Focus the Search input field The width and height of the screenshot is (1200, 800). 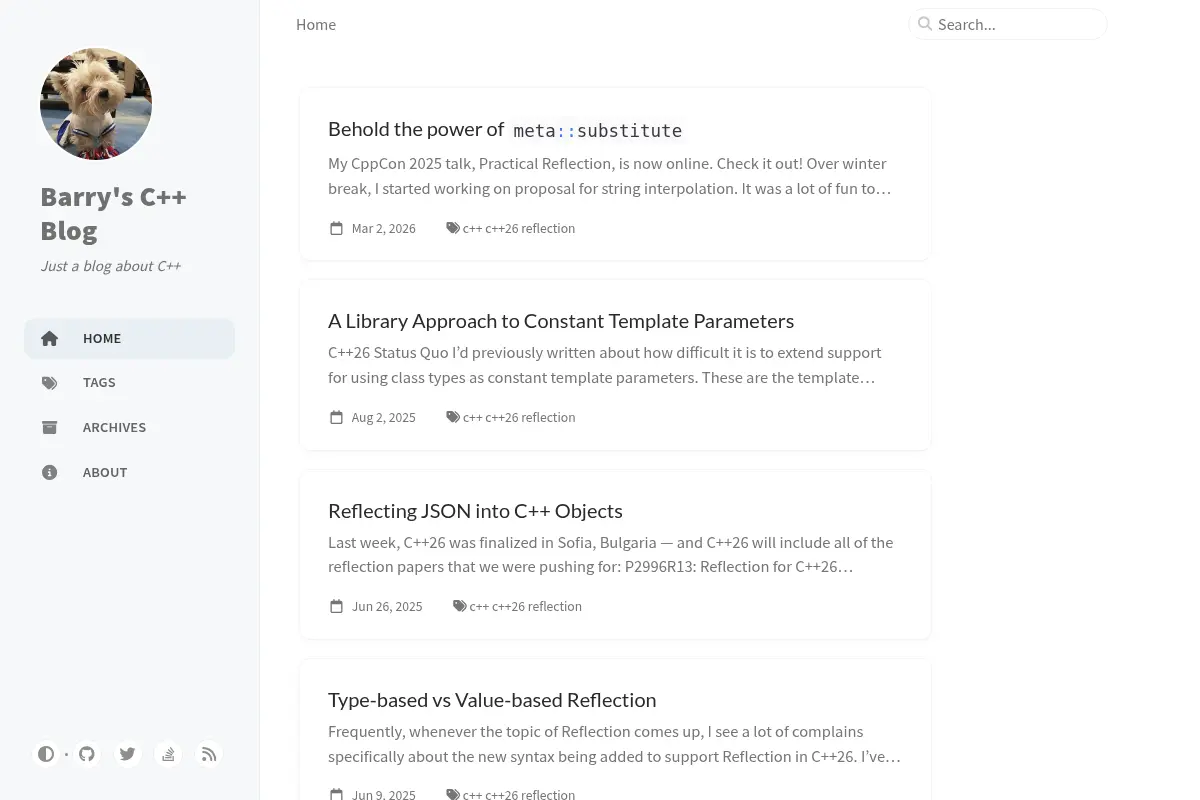click(1008, 24)
